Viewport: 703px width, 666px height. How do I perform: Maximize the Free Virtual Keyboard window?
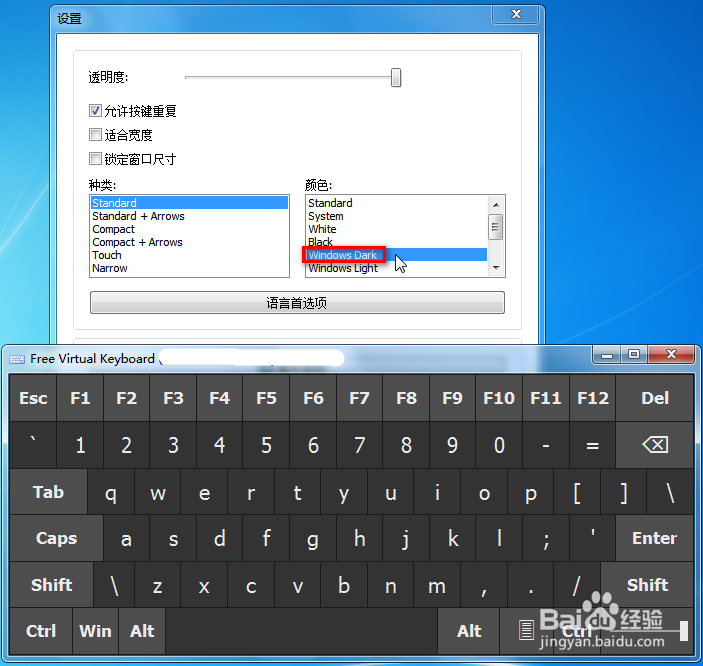click(x=634, y=354)
